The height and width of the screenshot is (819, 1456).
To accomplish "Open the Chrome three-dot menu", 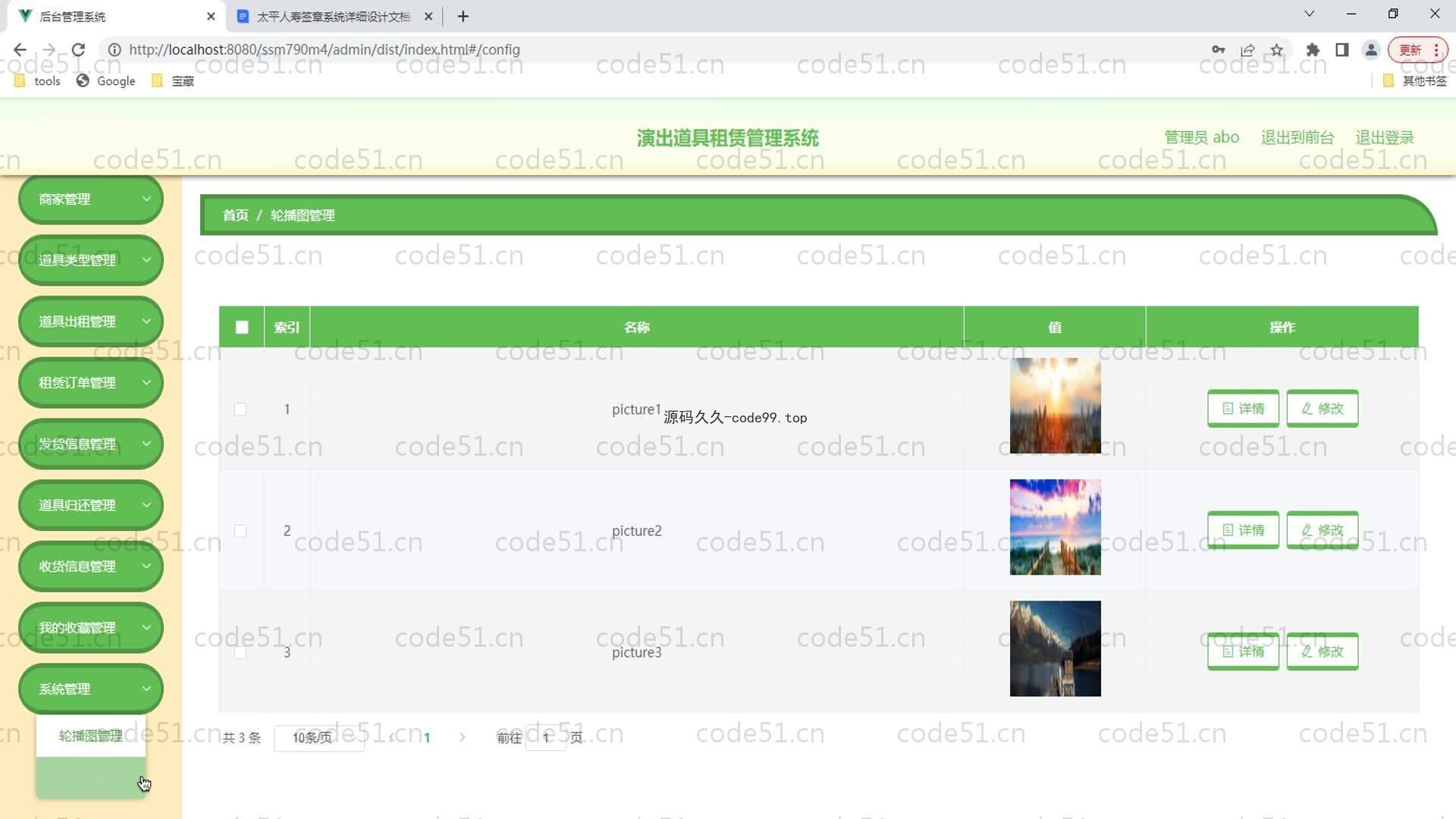I will point(1436,50).
